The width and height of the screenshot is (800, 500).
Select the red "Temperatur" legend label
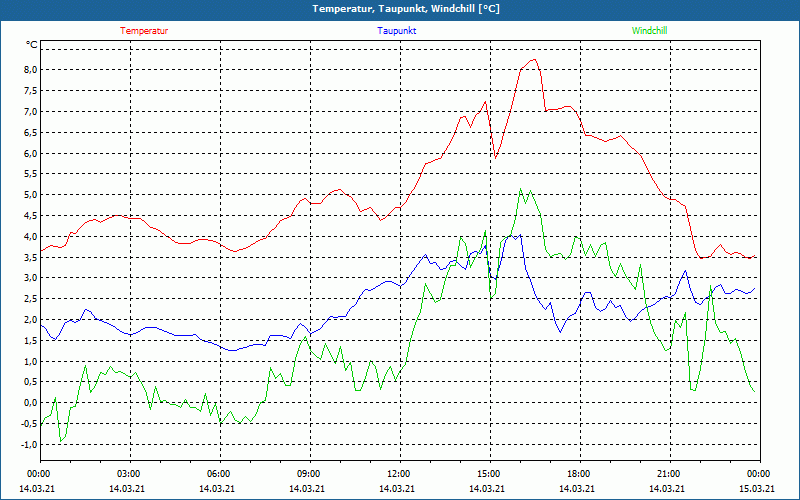(x=144, y=31)
